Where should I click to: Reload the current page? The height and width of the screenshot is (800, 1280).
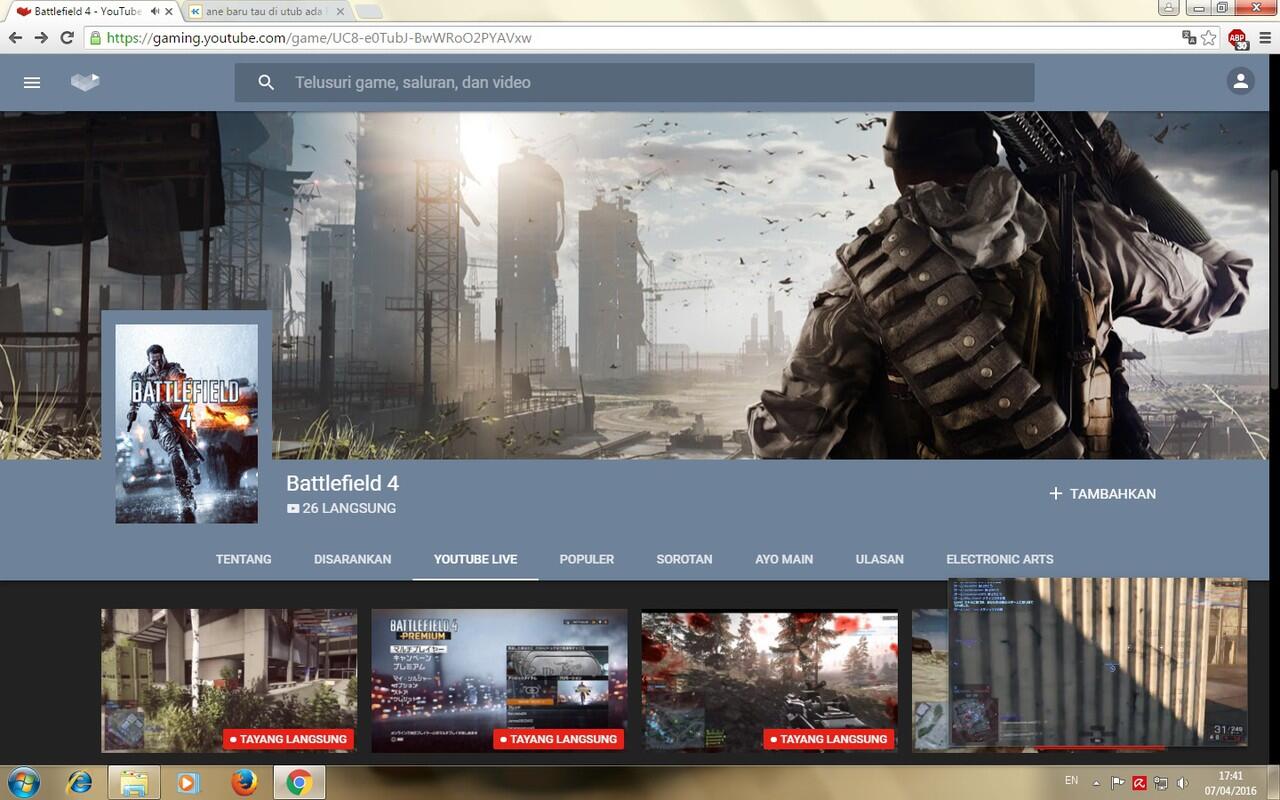point(67,38)
